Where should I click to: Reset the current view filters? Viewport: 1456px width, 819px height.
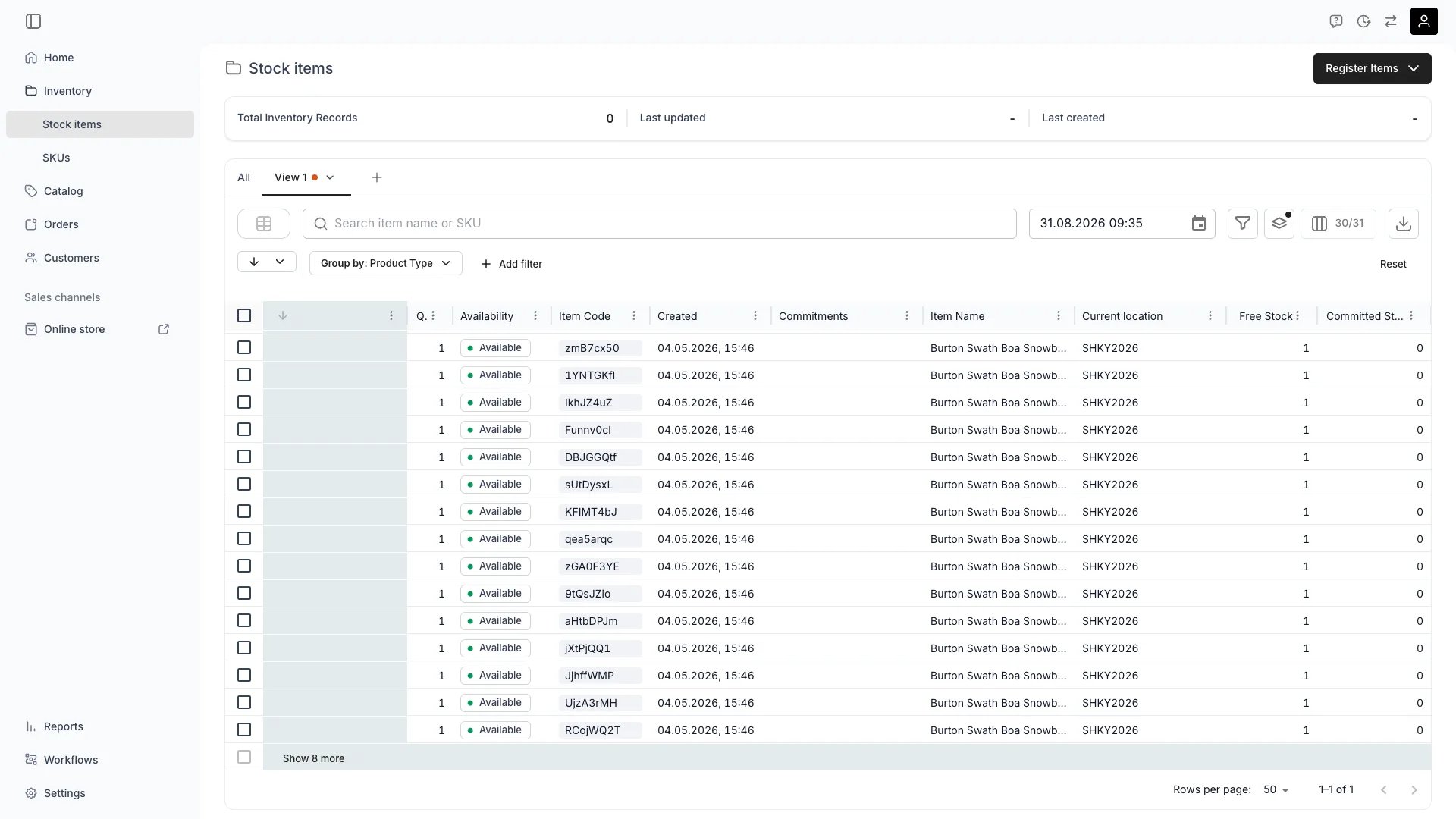tap(1393, 264)
